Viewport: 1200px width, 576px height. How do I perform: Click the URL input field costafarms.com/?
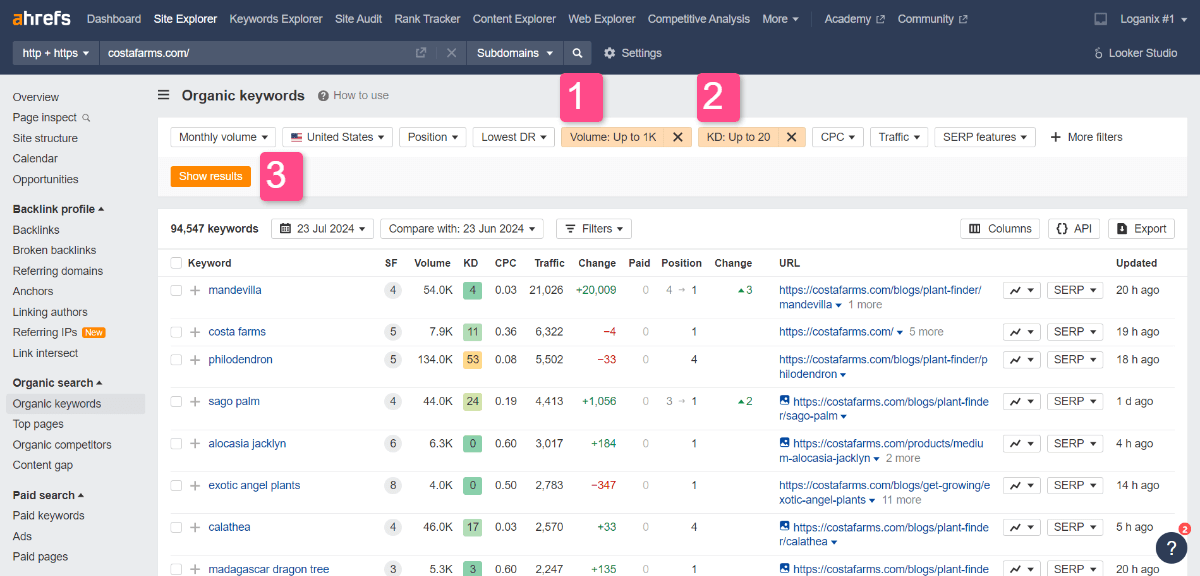[x=255, y=53]
